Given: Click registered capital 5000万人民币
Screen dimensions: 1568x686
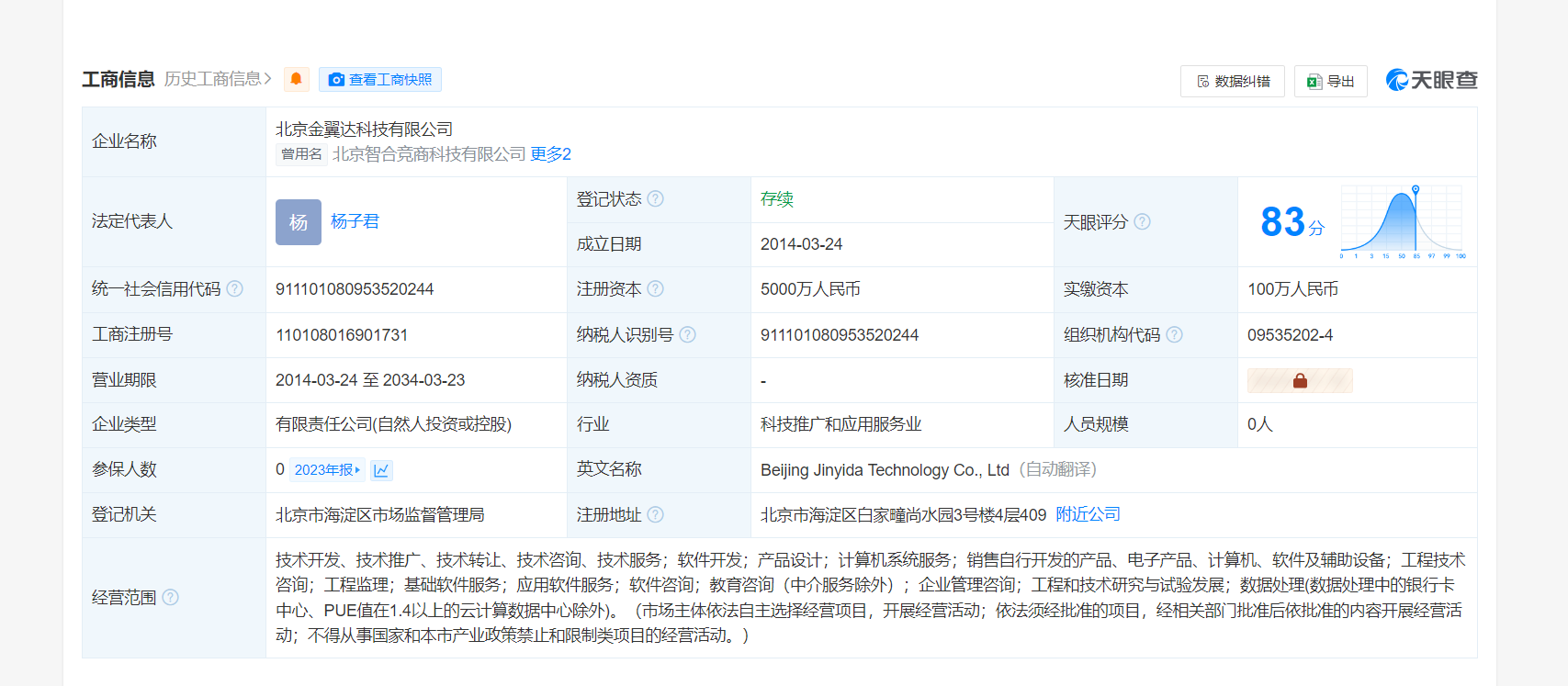Looking at the screenshot, I should pyautogui.click(x=810, y=289).
